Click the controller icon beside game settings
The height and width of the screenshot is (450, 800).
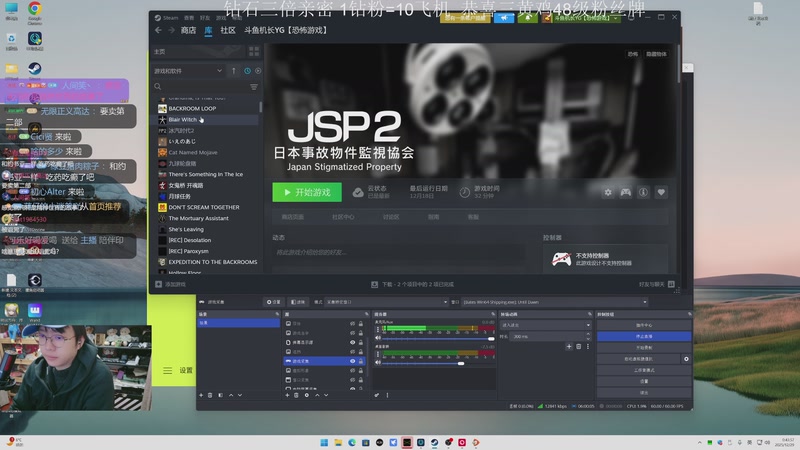pos(625,192)
